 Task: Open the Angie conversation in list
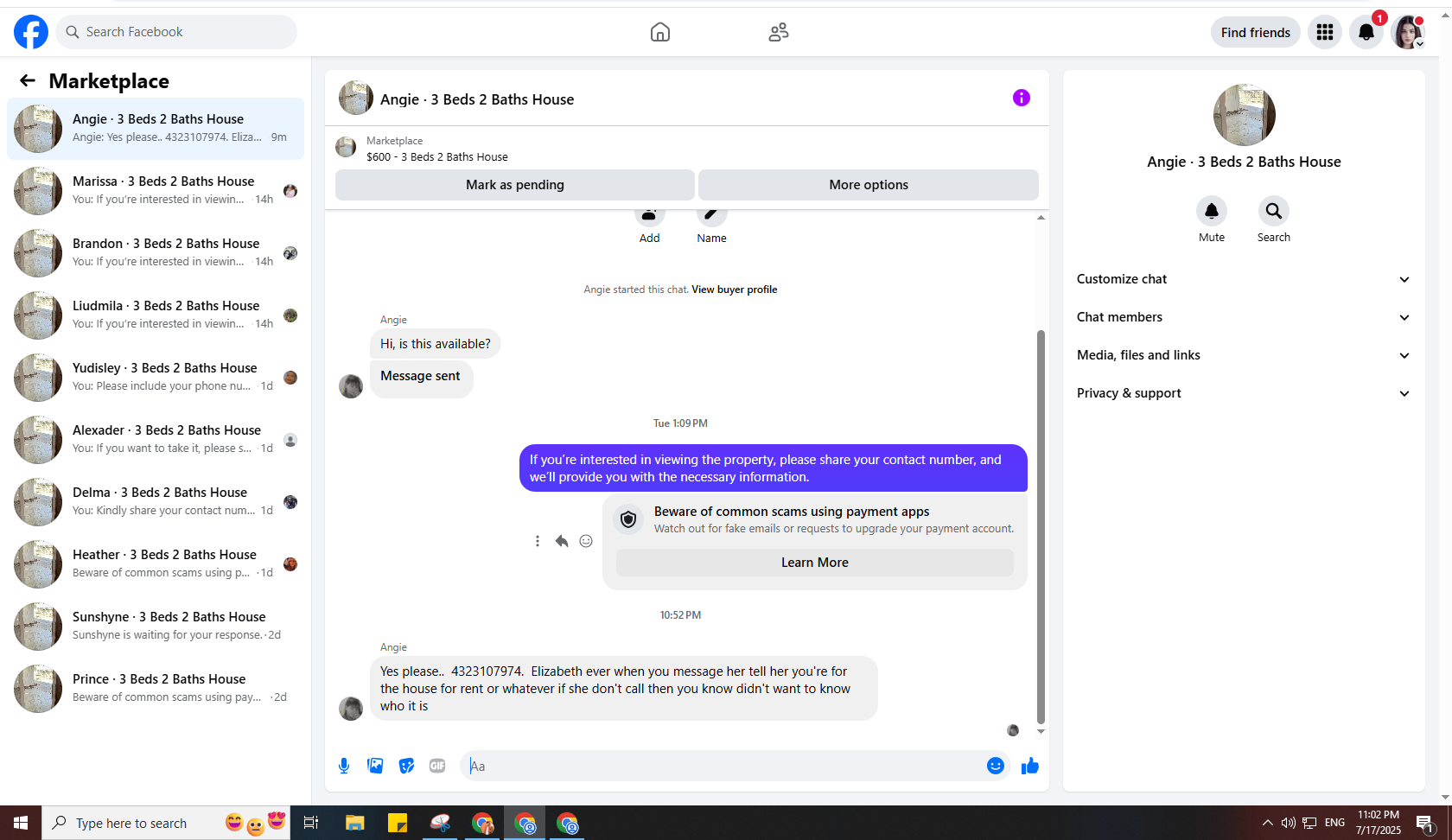coord(156,129)
